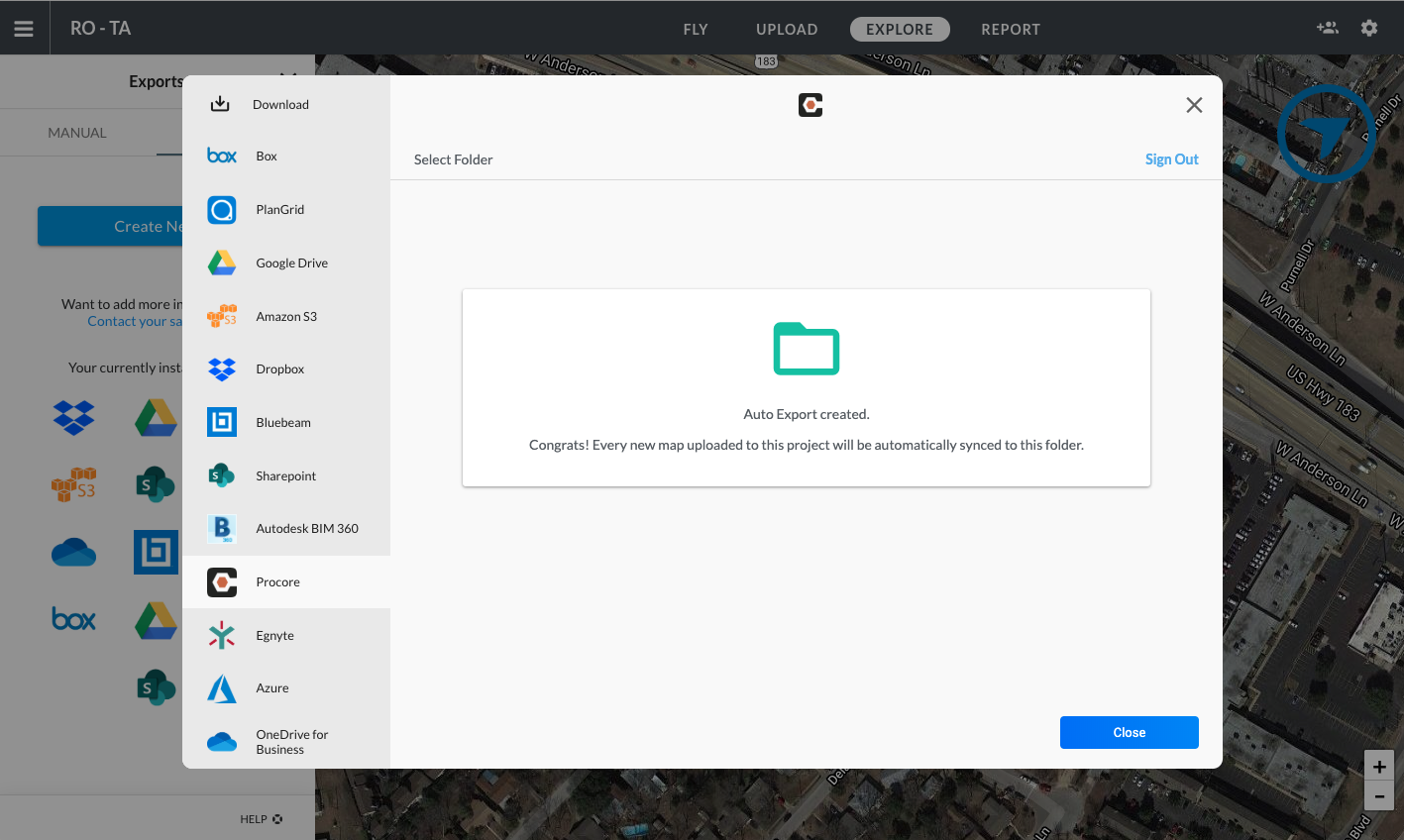The width and height of the screenshot is (1404, 840).
Task: Follow Contact your sales link
Action: pyautogui.click(x=135, y=321)
